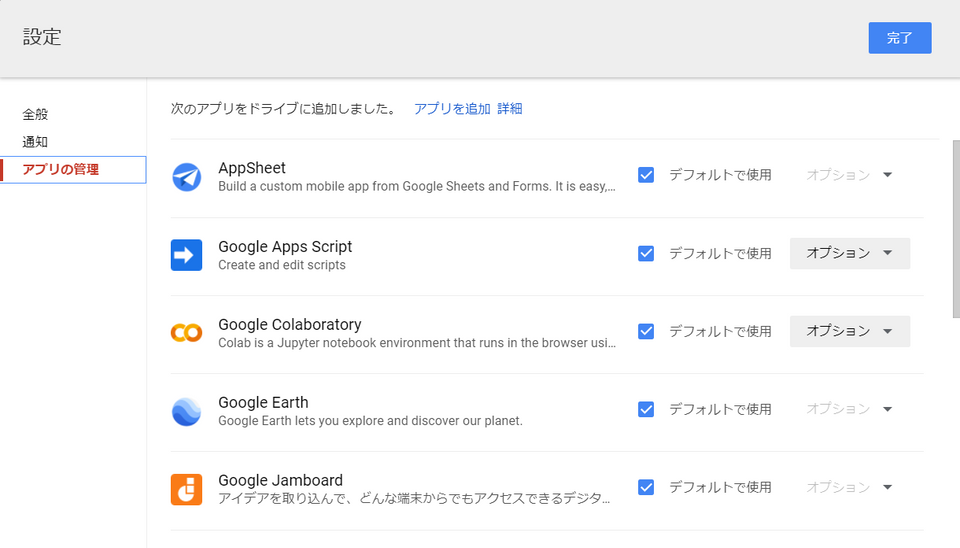Expand オプション dropdown for Google Colaboratory
Image resolution: width=960 pixels, height=548 pixels.
(850, 331)
